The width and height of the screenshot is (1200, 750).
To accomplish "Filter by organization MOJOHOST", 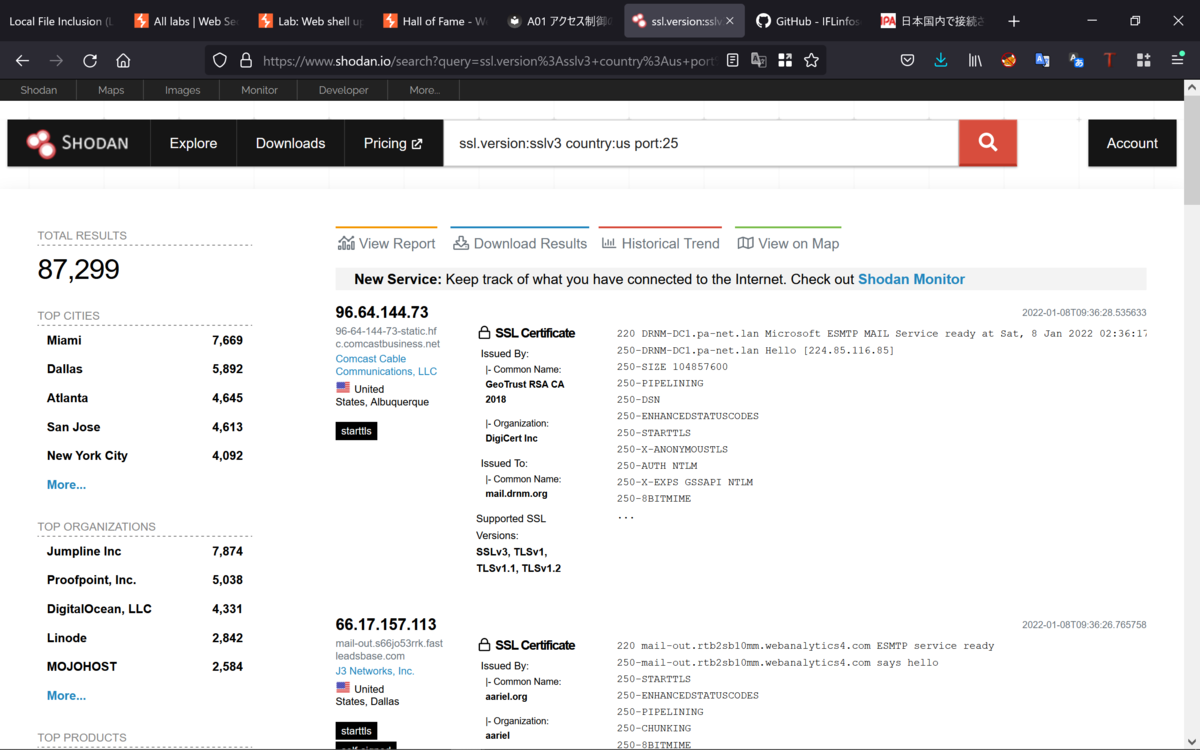I will point(81,666).
